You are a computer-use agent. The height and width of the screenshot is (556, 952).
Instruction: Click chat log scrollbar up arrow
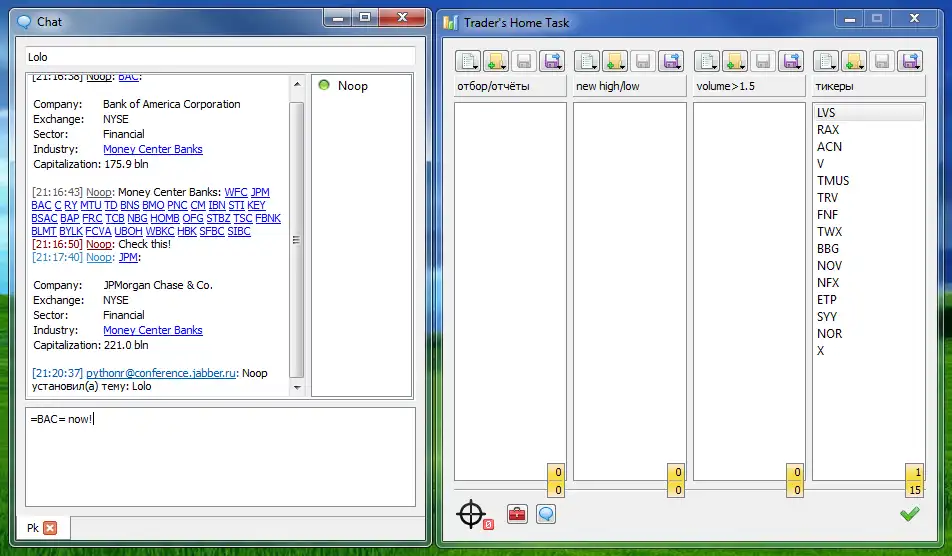click(297, 84)
